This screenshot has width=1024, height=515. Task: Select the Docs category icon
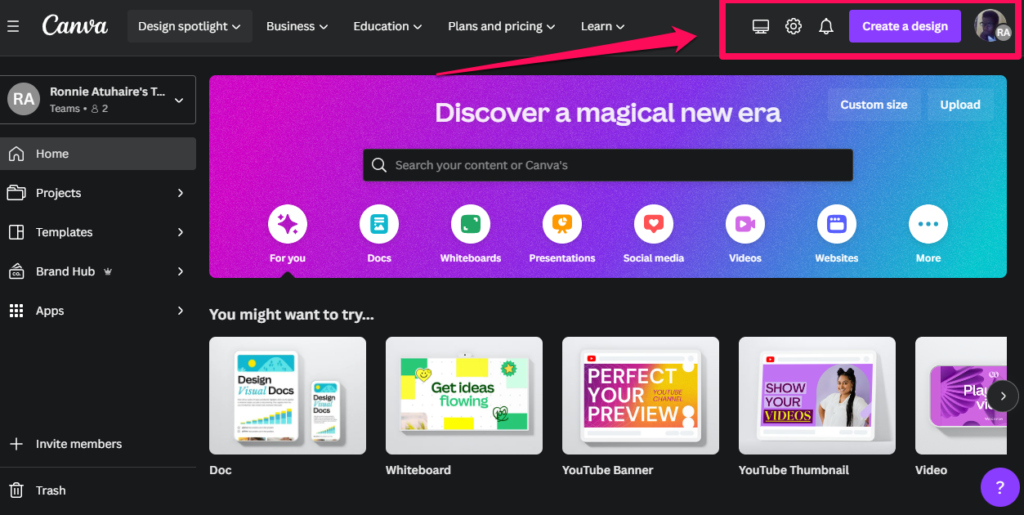379,224
